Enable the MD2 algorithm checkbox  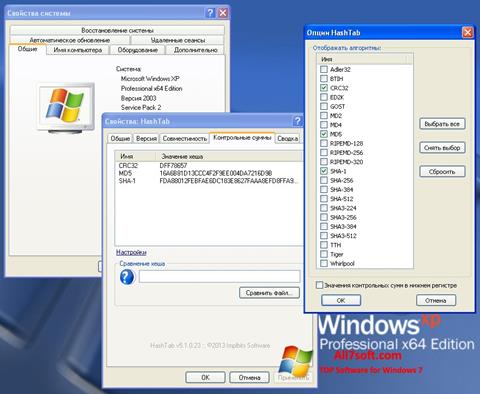coord(324,116)
